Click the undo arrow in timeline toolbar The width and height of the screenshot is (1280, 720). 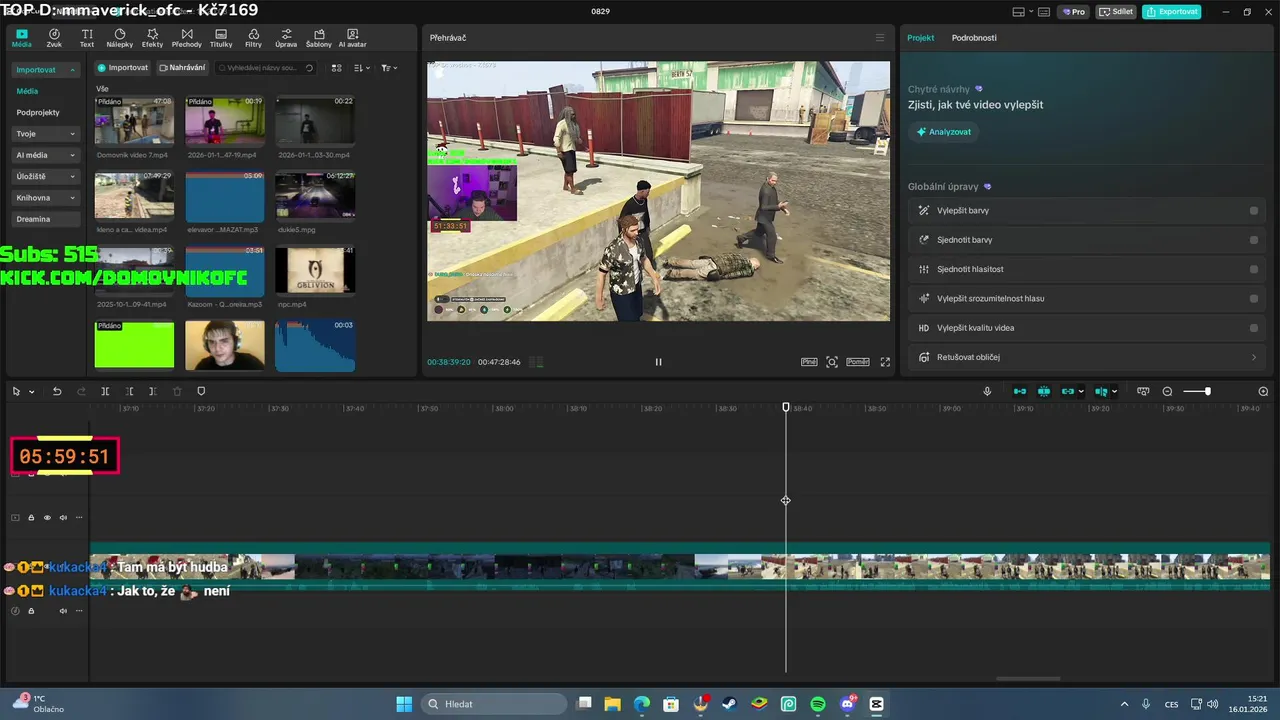[x=57, y=391]
